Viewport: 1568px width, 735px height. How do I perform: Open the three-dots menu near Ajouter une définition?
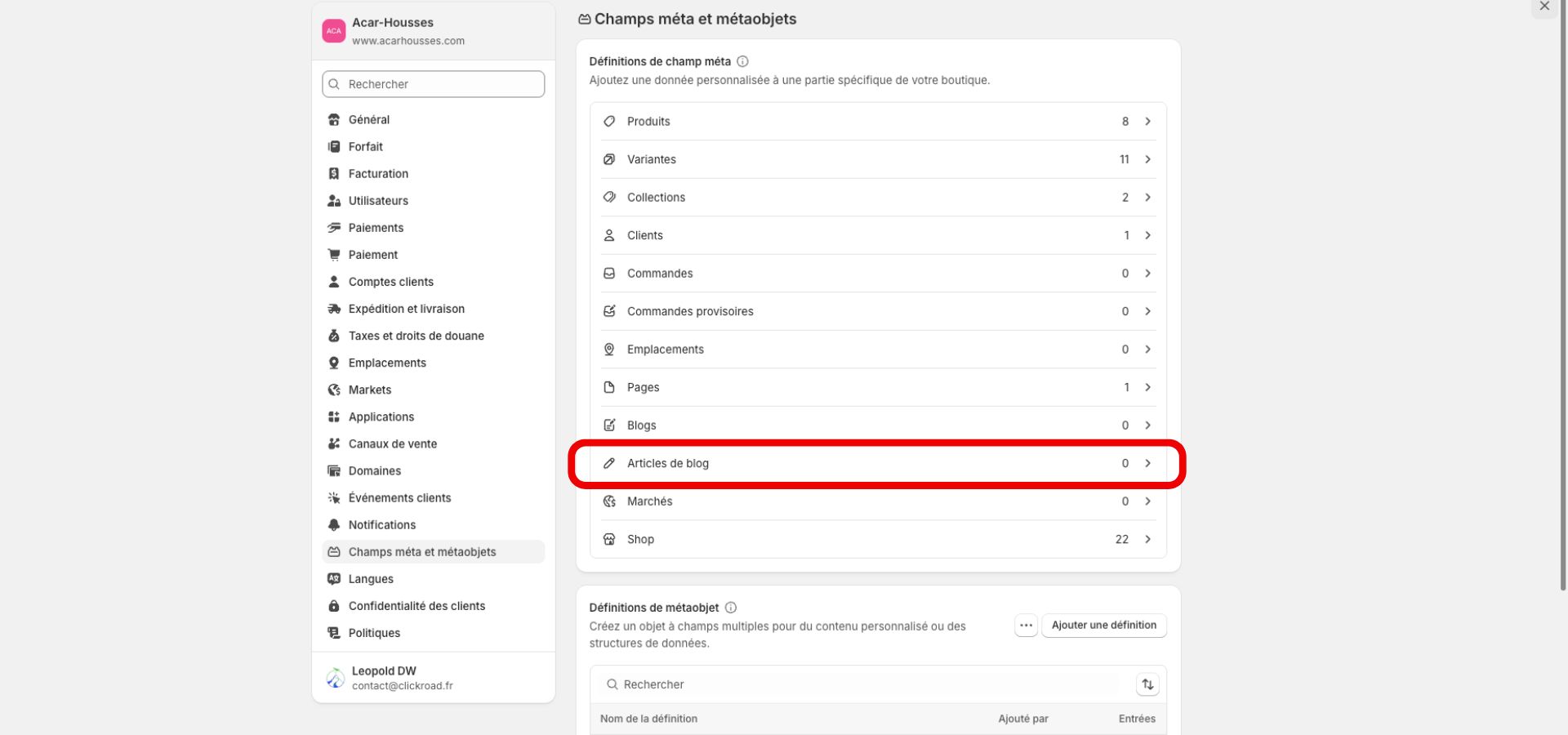point(1026,626)
